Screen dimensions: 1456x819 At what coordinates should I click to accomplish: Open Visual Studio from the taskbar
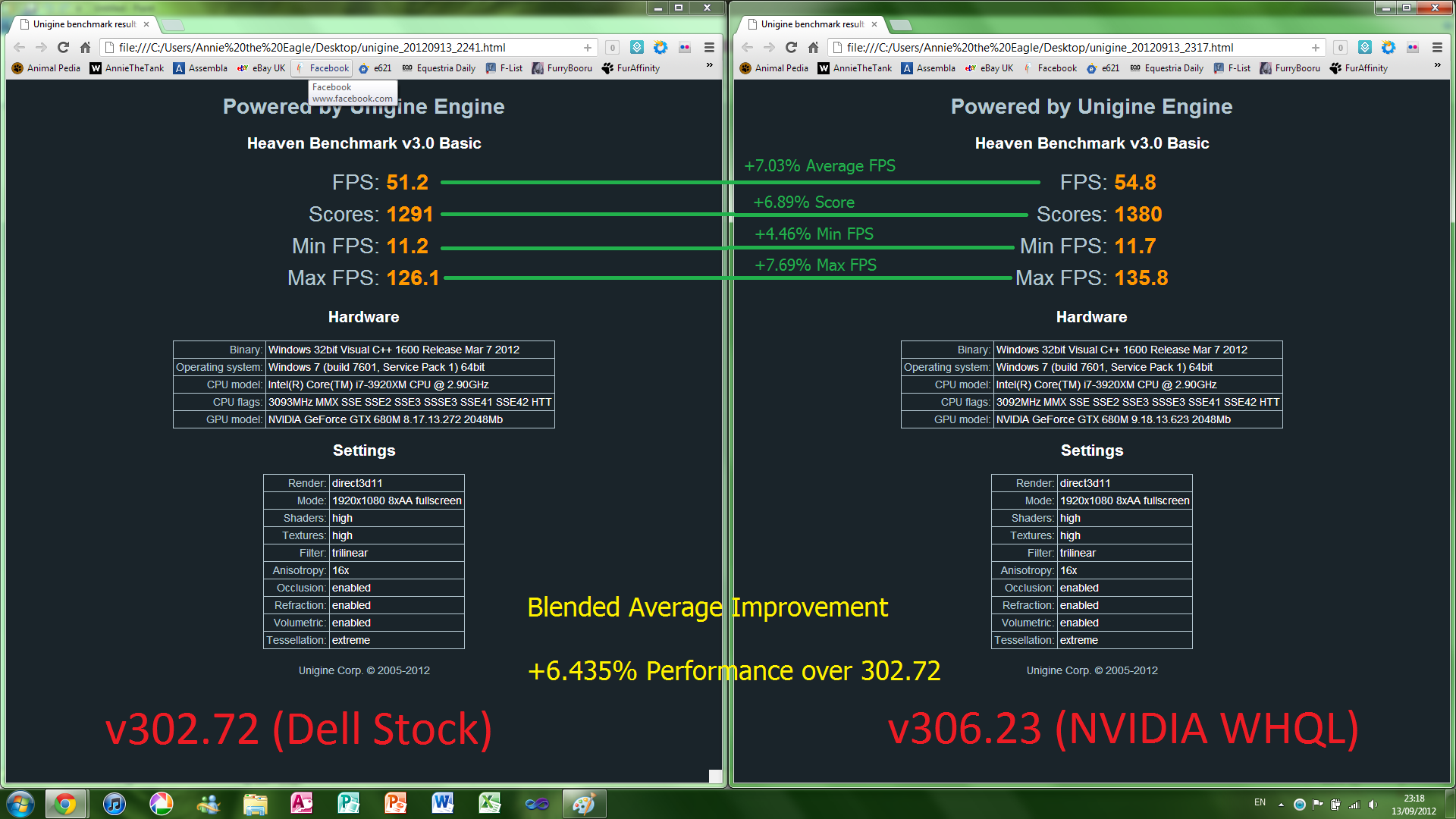pos(537,804)
